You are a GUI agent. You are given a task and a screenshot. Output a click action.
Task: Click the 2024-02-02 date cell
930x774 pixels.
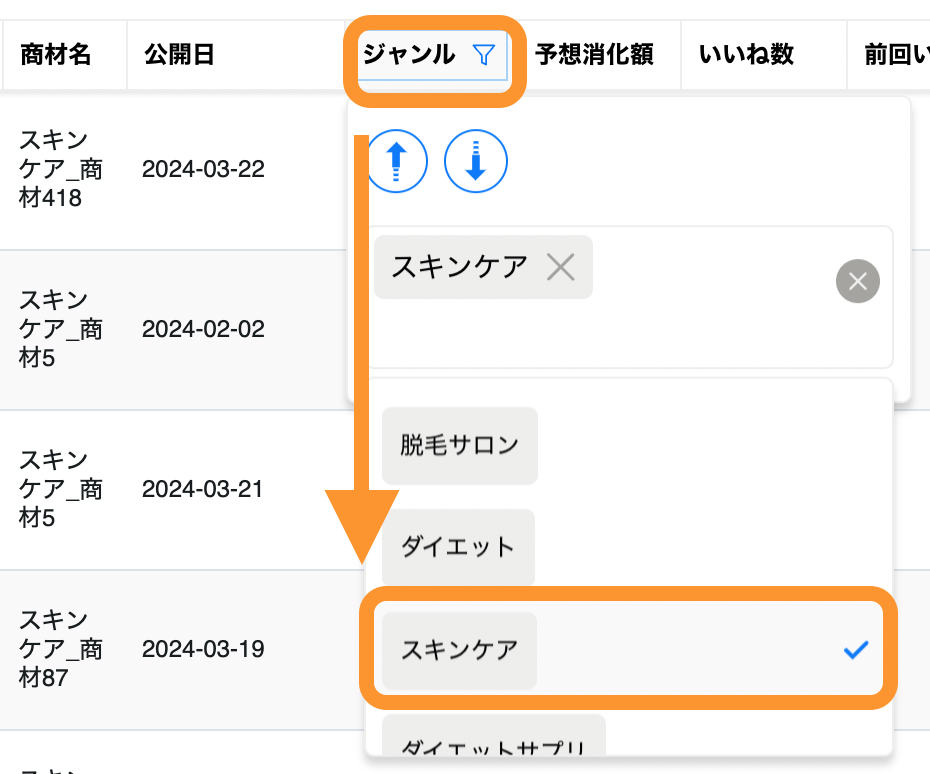tap(203, 329)
